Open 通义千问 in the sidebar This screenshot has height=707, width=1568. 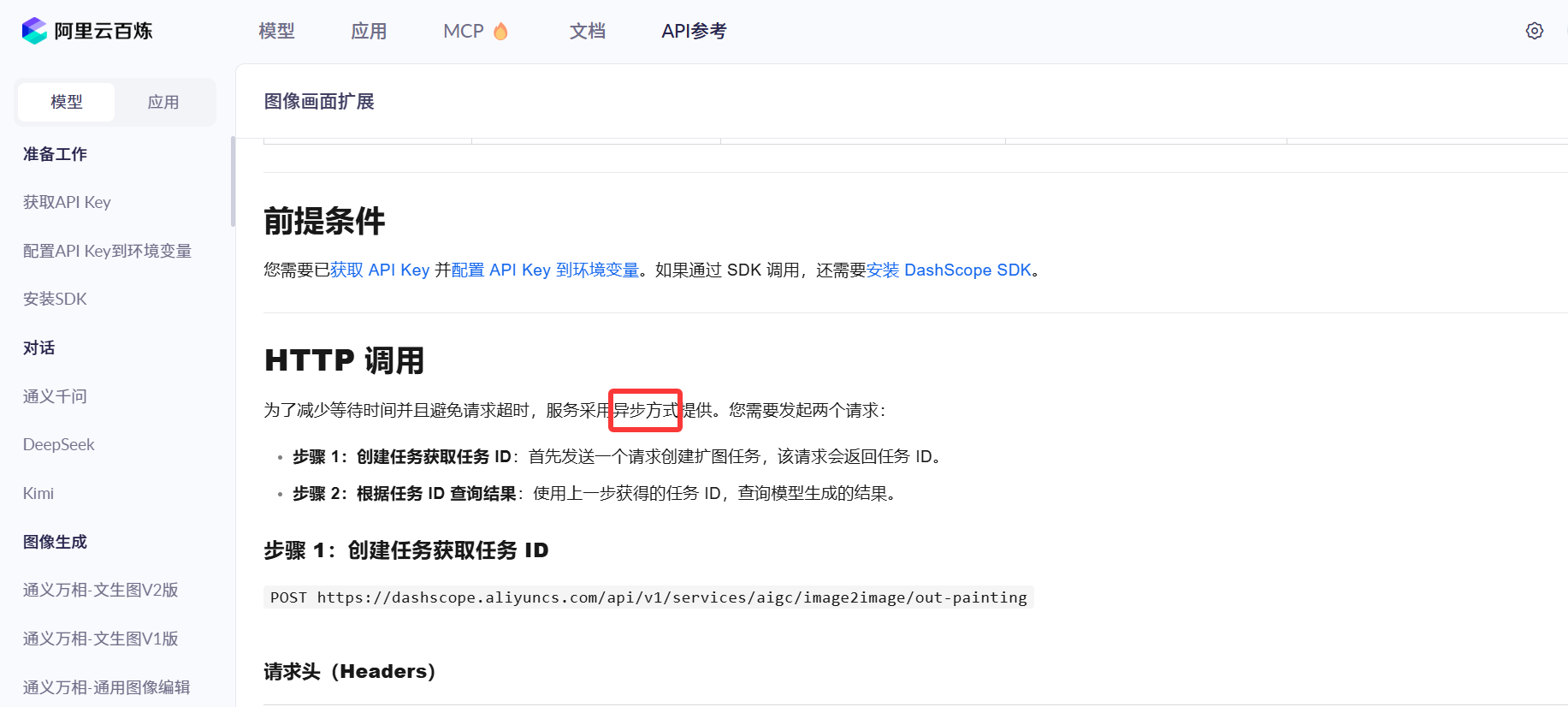(x=55, y=396)
